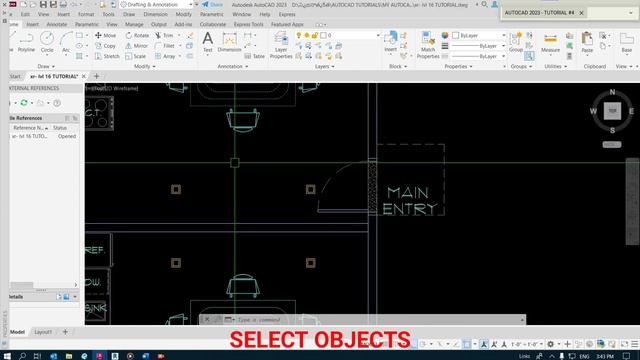
Task: Click the Array tool
Action: pyautogui.click(x=165, y=56)
